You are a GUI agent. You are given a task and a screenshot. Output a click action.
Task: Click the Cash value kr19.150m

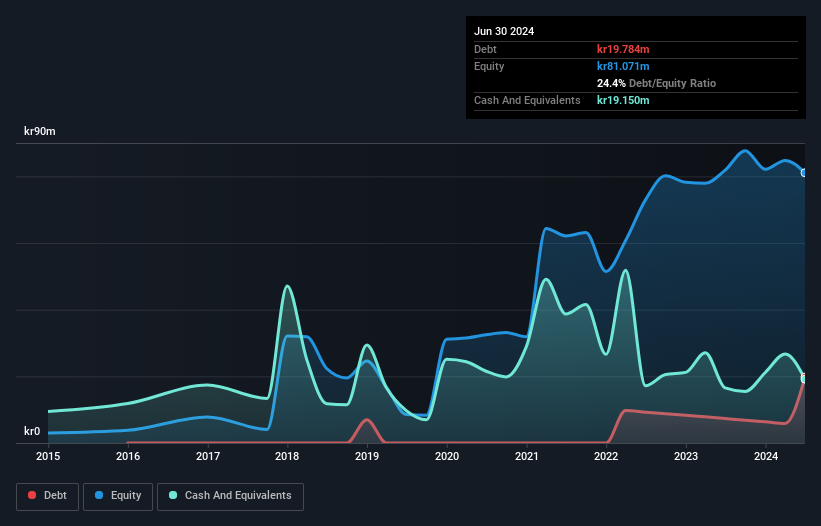click(x=623, y=100)
